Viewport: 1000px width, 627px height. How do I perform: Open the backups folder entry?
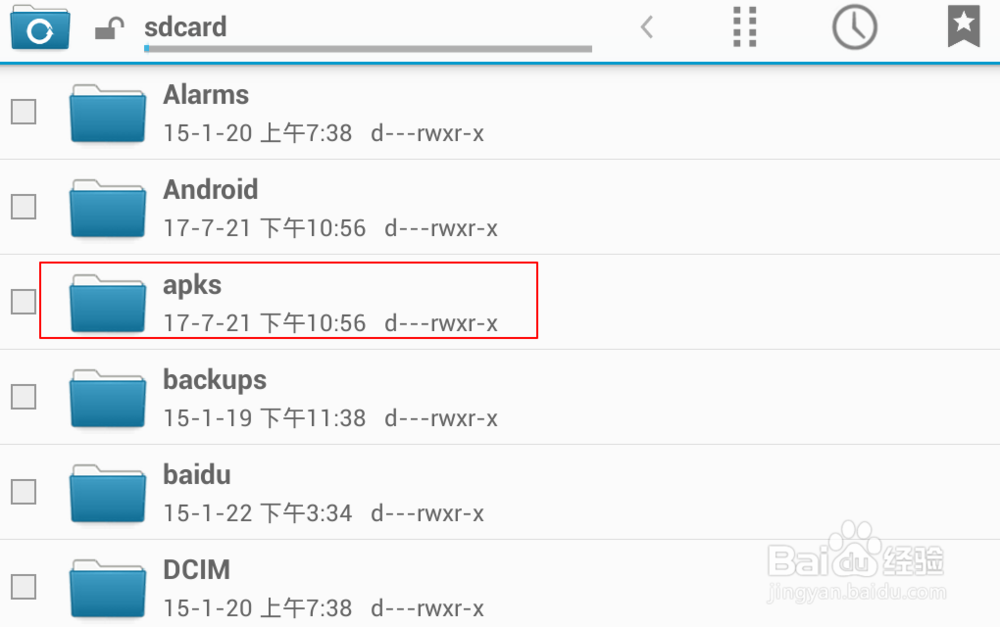(x=500, y=397)
